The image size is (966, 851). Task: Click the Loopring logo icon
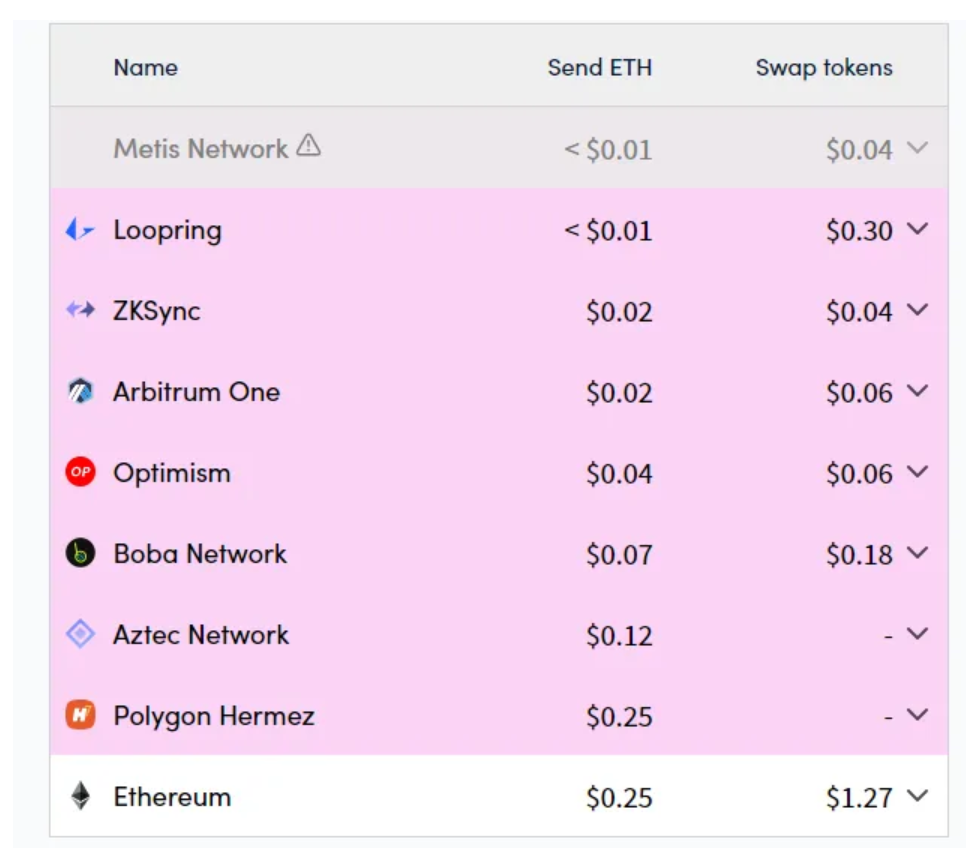click(x=80, y=231)
